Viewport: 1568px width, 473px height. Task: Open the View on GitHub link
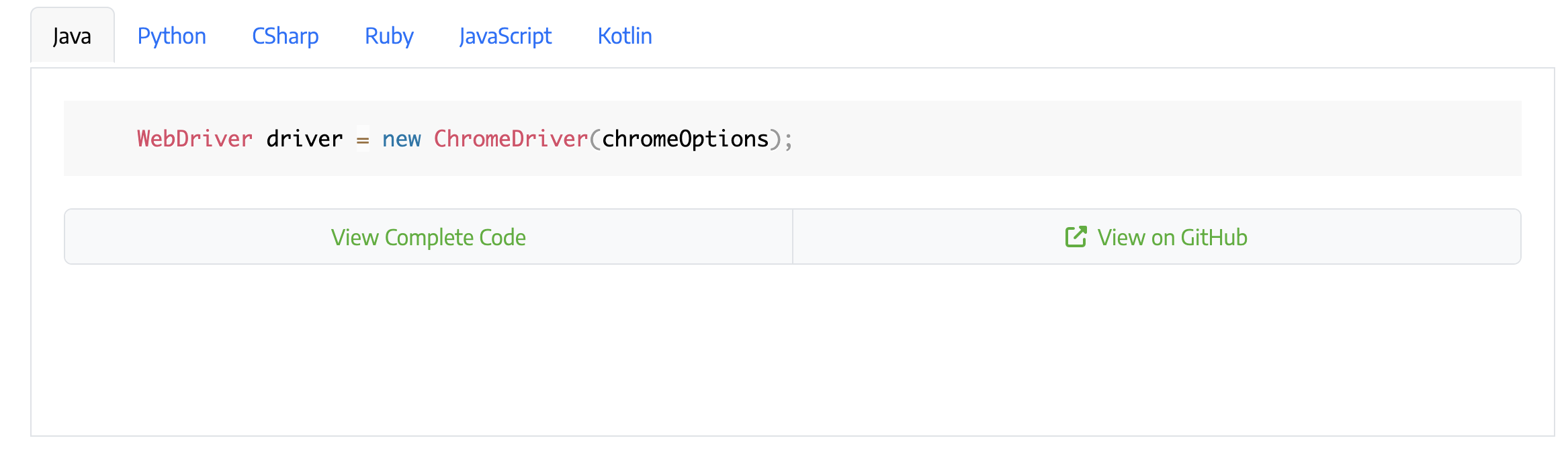(1157, 237)
